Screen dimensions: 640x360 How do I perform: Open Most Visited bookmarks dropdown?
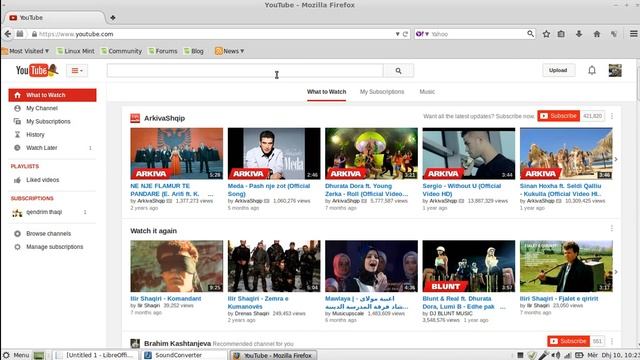(x=25, y=51)
